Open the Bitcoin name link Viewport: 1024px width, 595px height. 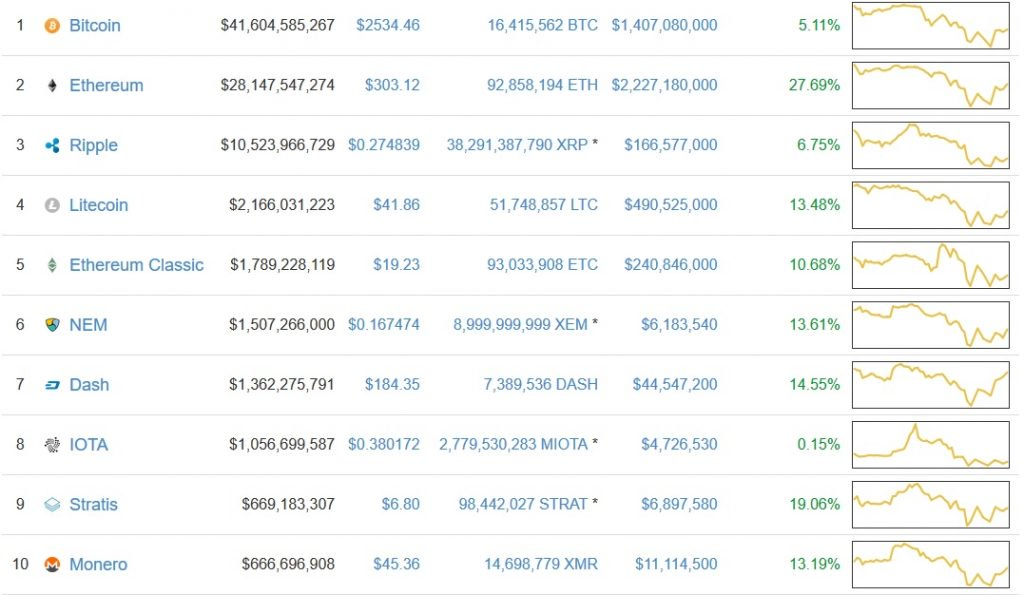[95, 25]
